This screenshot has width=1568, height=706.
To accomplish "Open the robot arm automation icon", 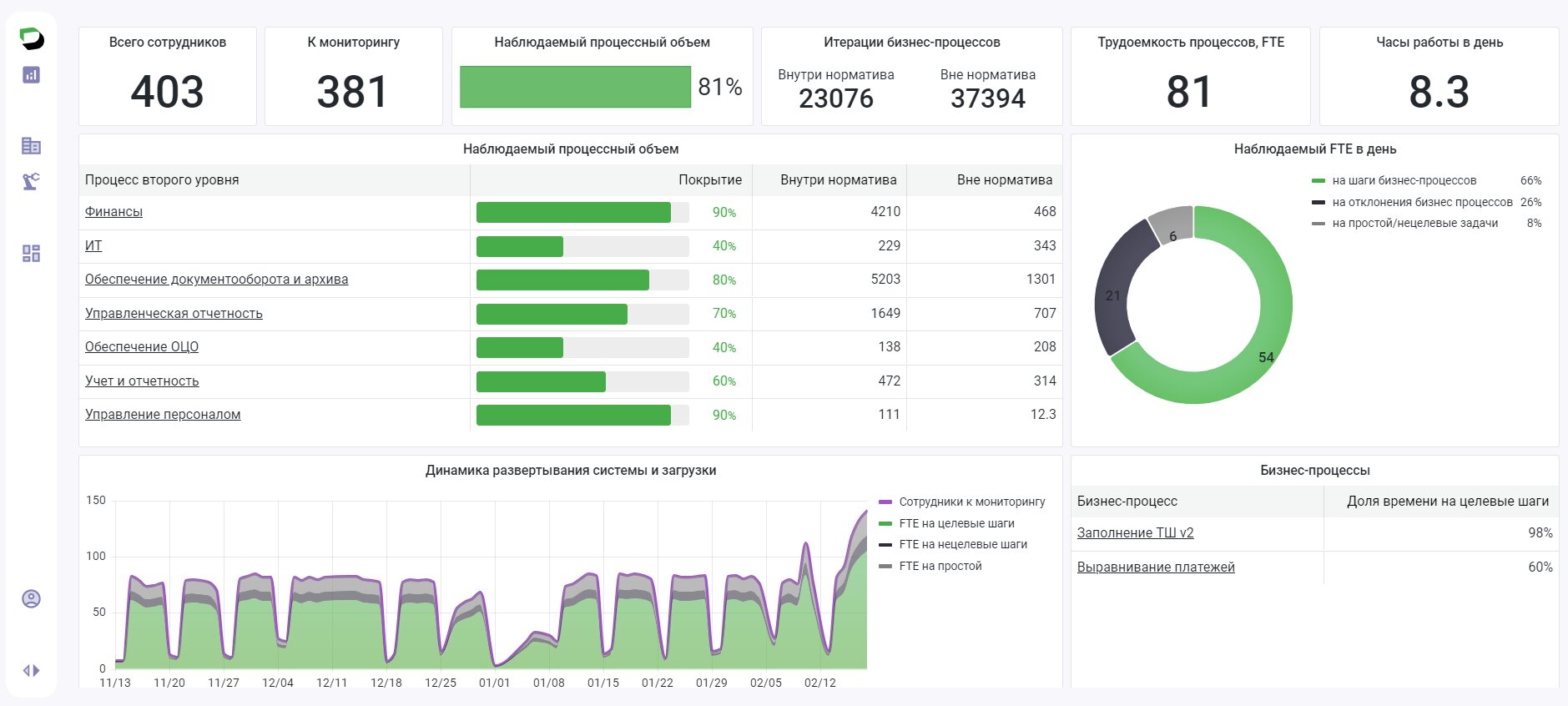I will click(x=31, y=181).
